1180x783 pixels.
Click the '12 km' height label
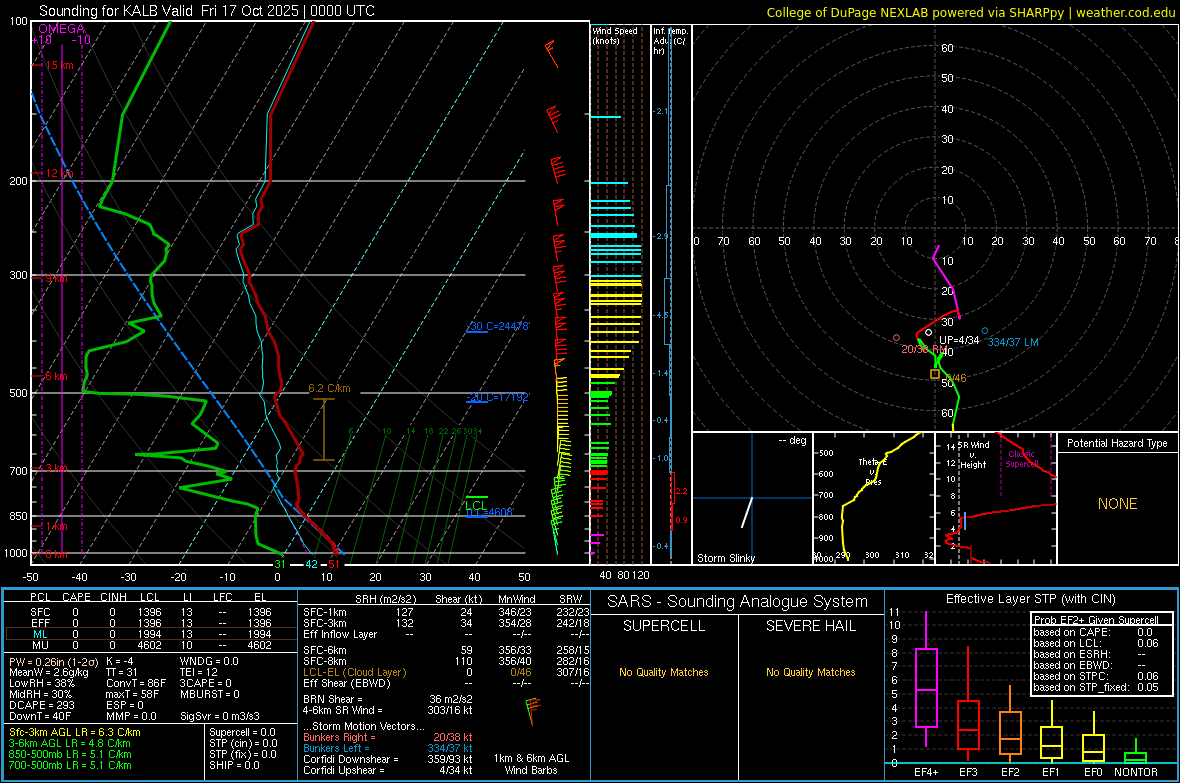point(59,173)
